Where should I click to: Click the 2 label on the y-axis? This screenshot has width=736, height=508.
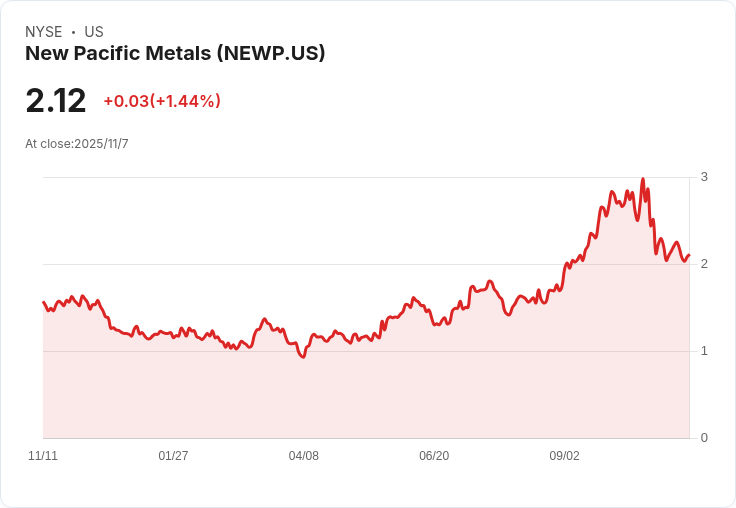pos(704,264)
